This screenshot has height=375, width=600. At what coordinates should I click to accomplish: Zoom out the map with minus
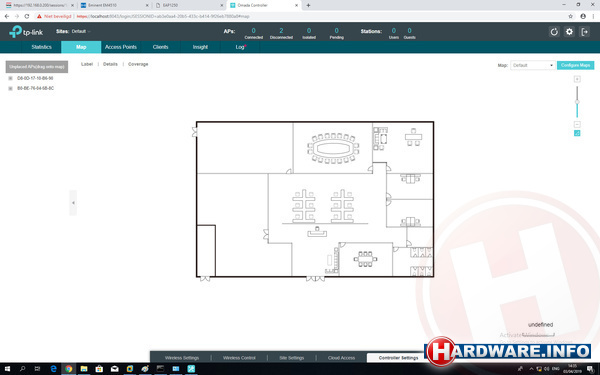click(577, 124)
